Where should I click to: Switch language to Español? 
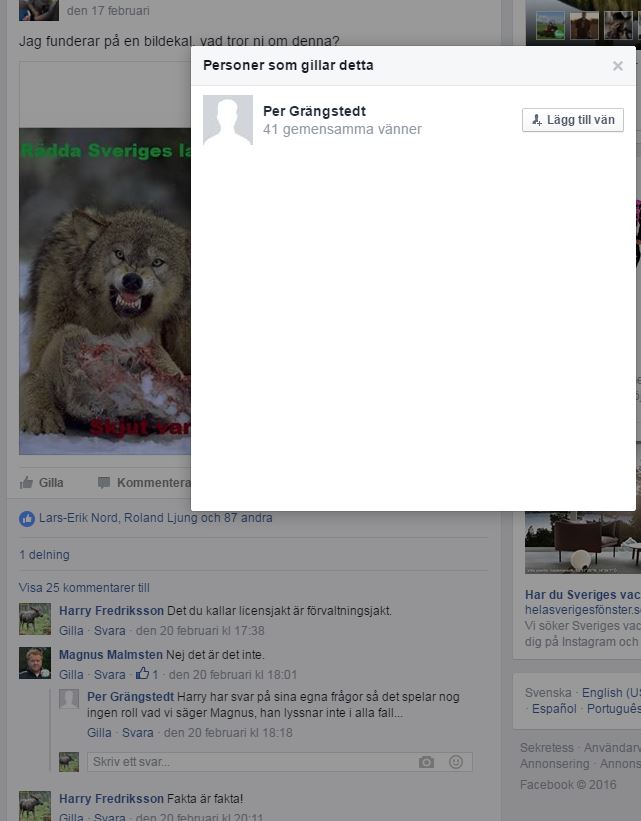[554, 708]
